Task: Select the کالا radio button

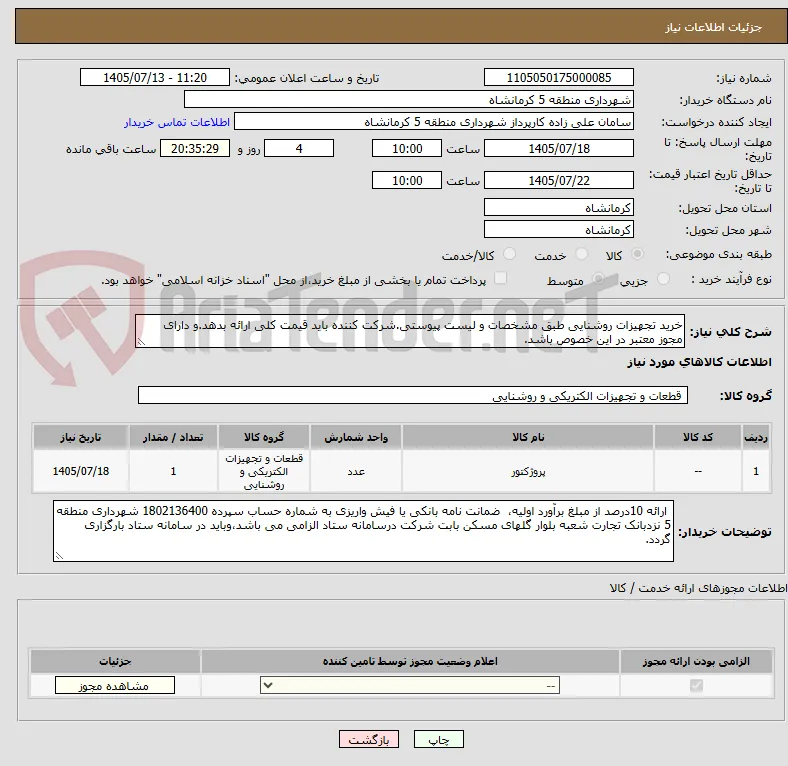Action: pos(637,254)
